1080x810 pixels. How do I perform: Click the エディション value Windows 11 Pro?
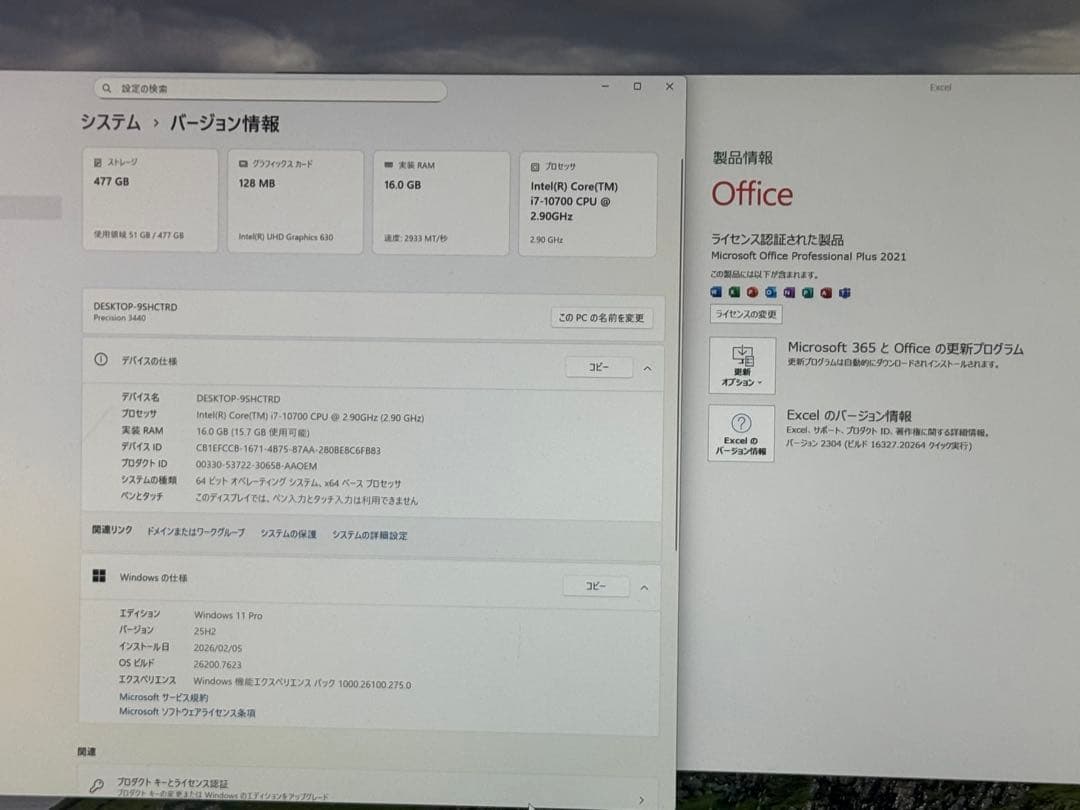[228, 615]
